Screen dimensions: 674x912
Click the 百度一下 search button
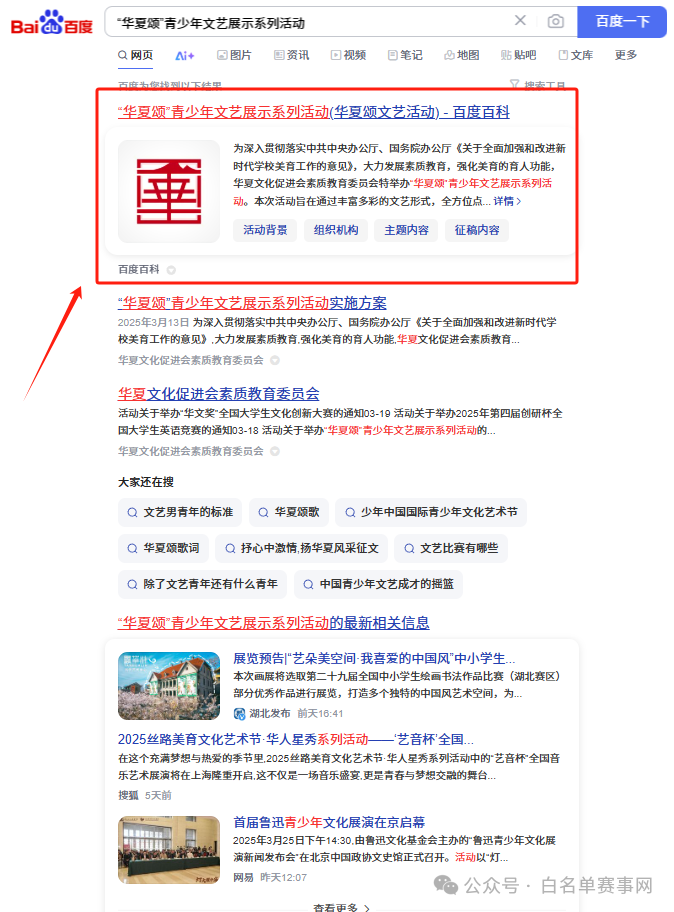tap(622, 22)
